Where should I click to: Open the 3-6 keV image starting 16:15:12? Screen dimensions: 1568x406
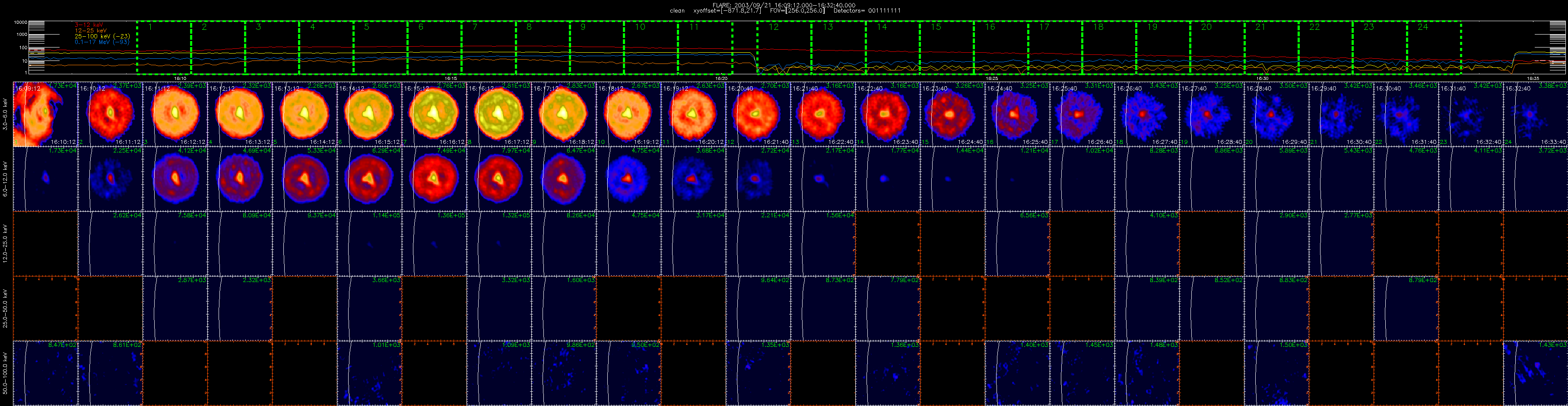coord(435,114)
